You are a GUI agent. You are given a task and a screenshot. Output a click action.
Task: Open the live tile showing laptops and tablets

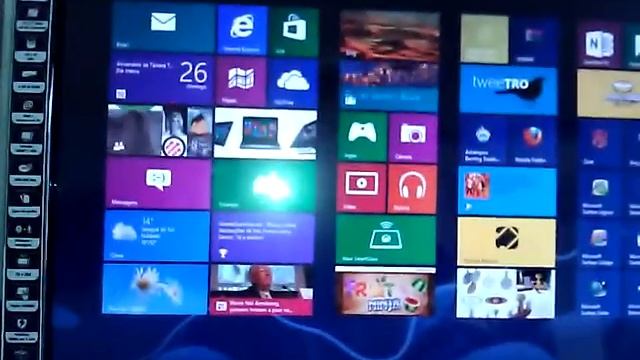265,133
